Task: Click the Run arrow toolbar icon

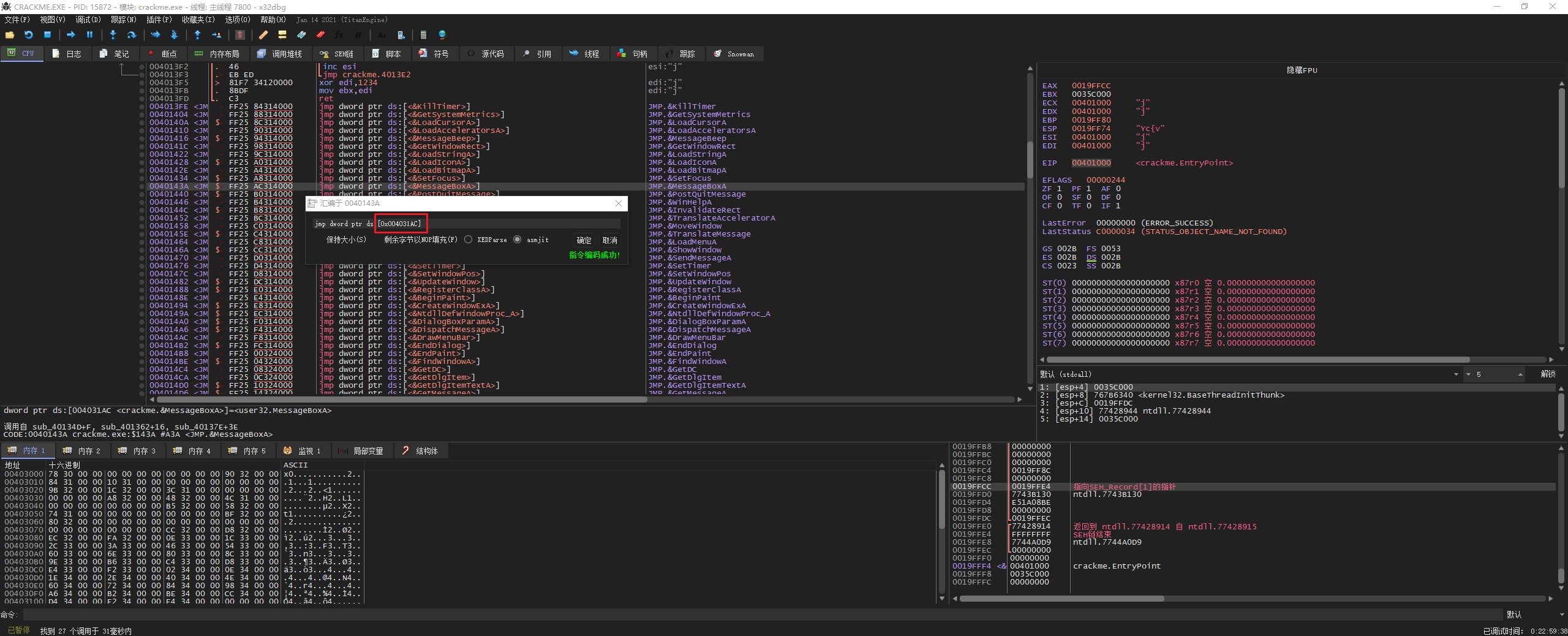Action: [70, 35]
